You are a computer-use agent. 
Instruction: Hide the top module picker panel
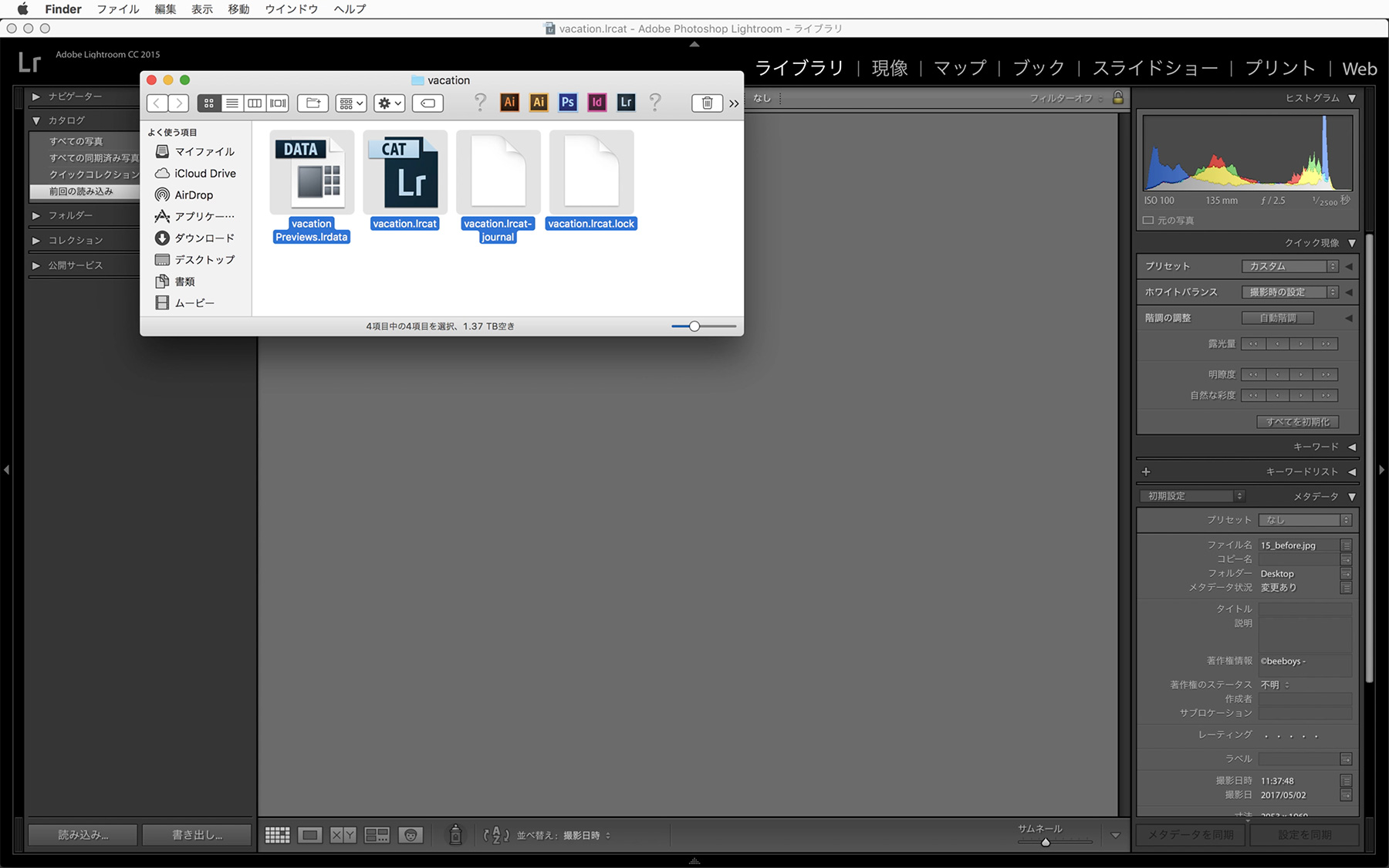coord(694,44)
